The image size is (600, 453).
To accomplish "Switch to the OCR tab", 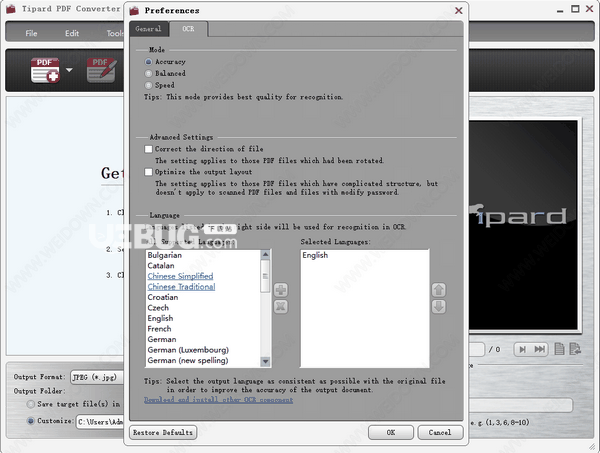I will [x=188, y=29].
